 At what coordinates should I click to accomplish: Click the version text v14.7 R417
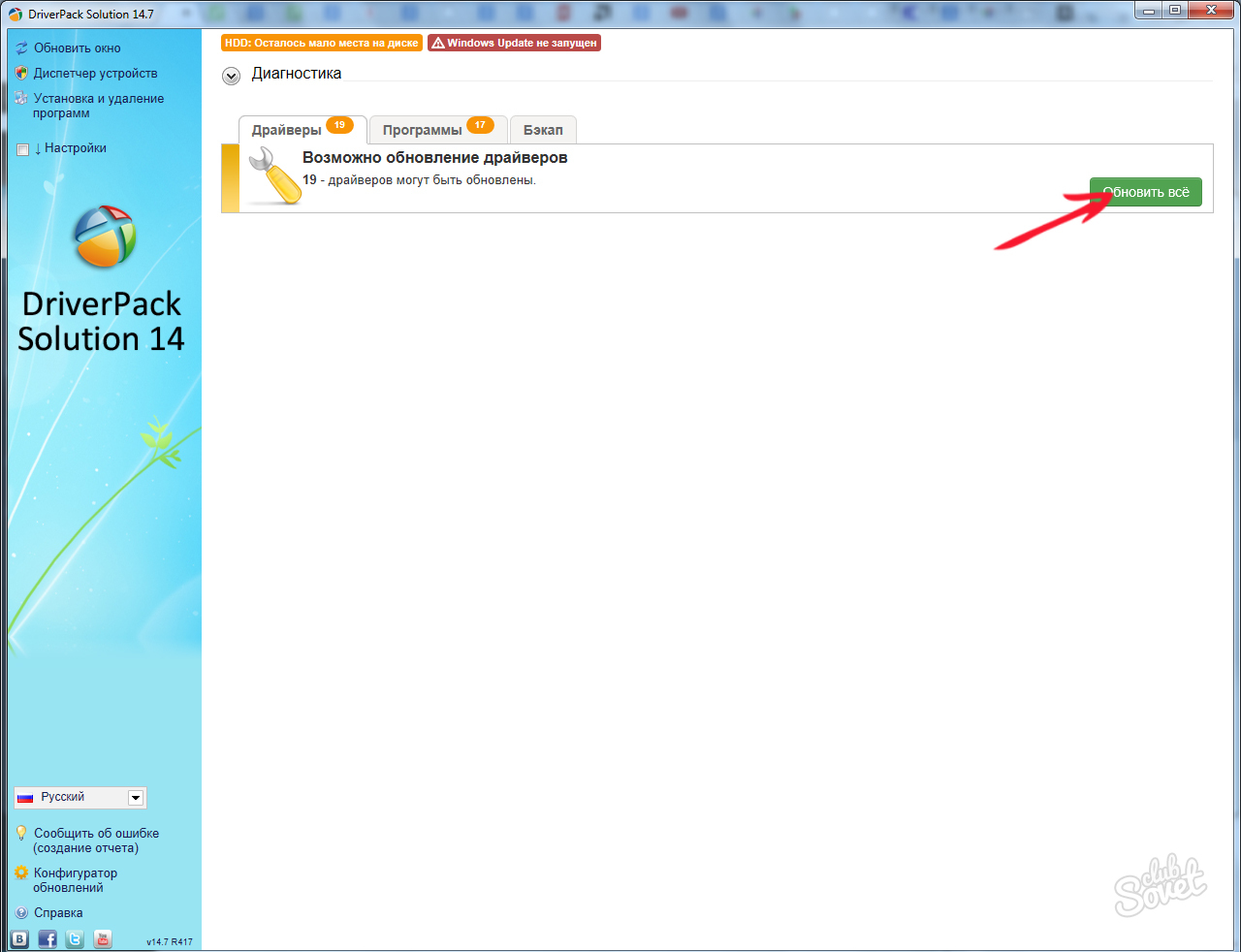click(x=170, y=941)
